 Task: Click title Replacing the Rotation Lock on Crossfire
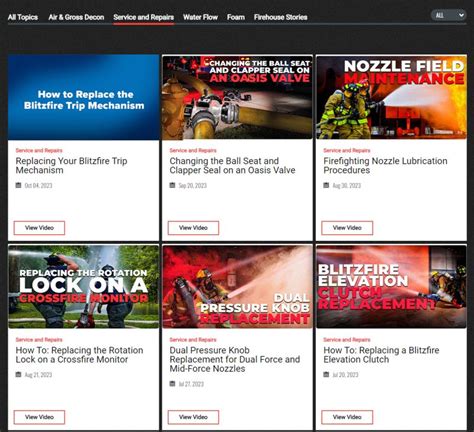pyautogui.click(x=79, y=355)
